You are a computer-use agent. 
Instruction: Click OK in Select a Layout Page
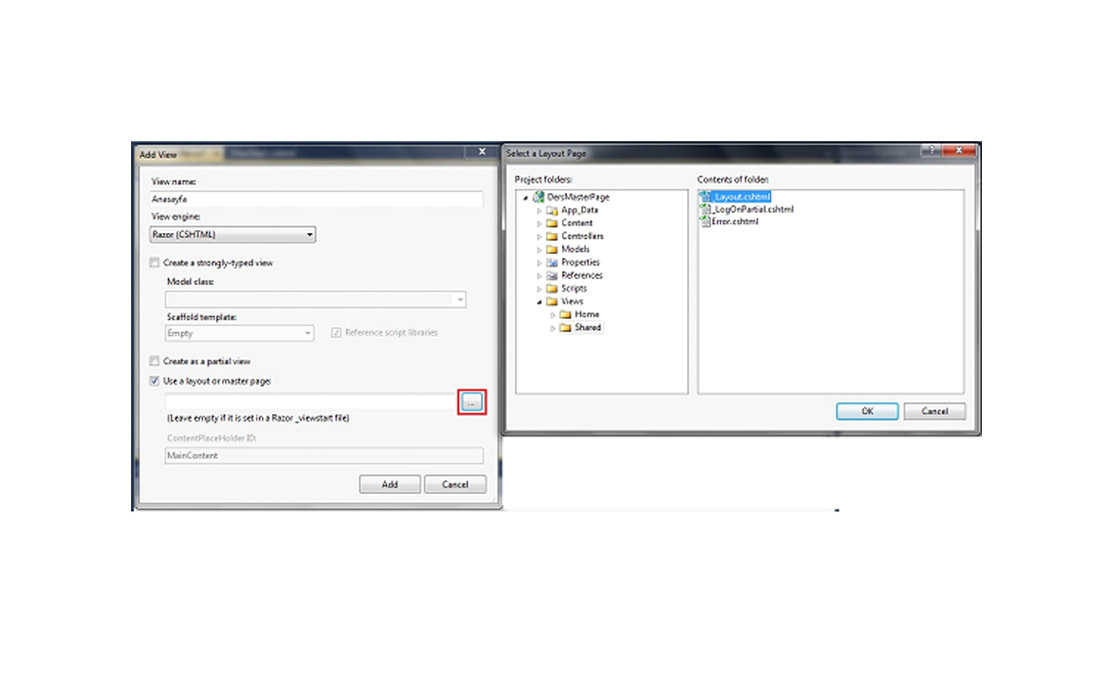pyautogui.click(x=866, y=411)
